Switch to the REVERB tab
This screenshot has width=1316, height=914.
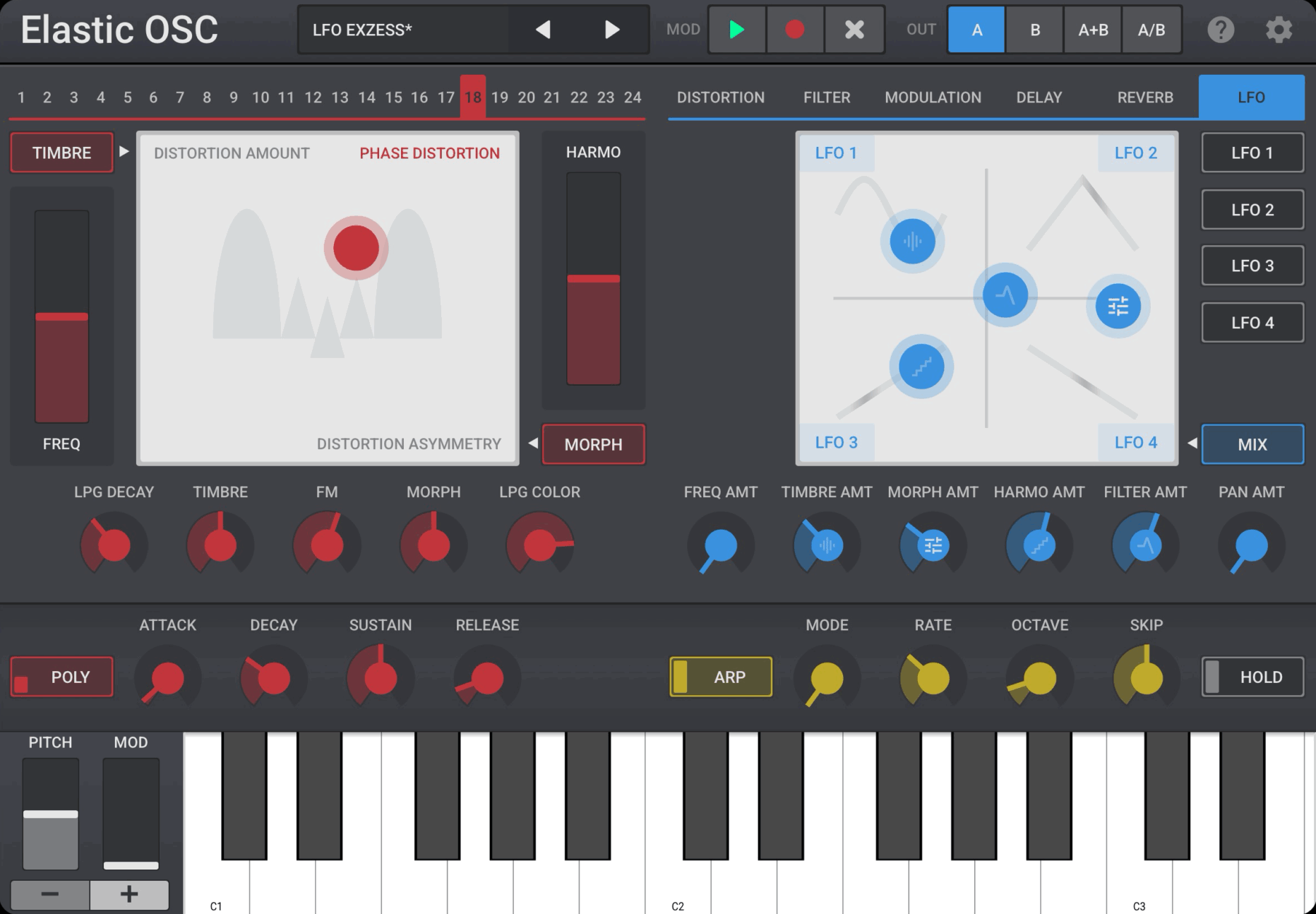click(x=1145, y=97)
